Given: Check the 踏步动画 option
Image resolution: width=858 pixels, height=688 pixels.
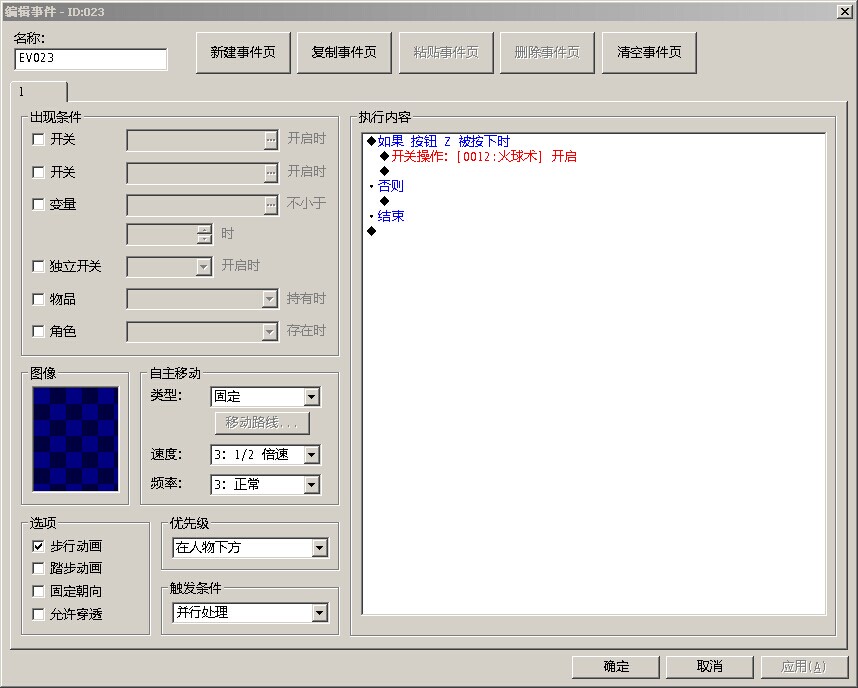Looking at the screenshot, I should click(x=38, y=569).
